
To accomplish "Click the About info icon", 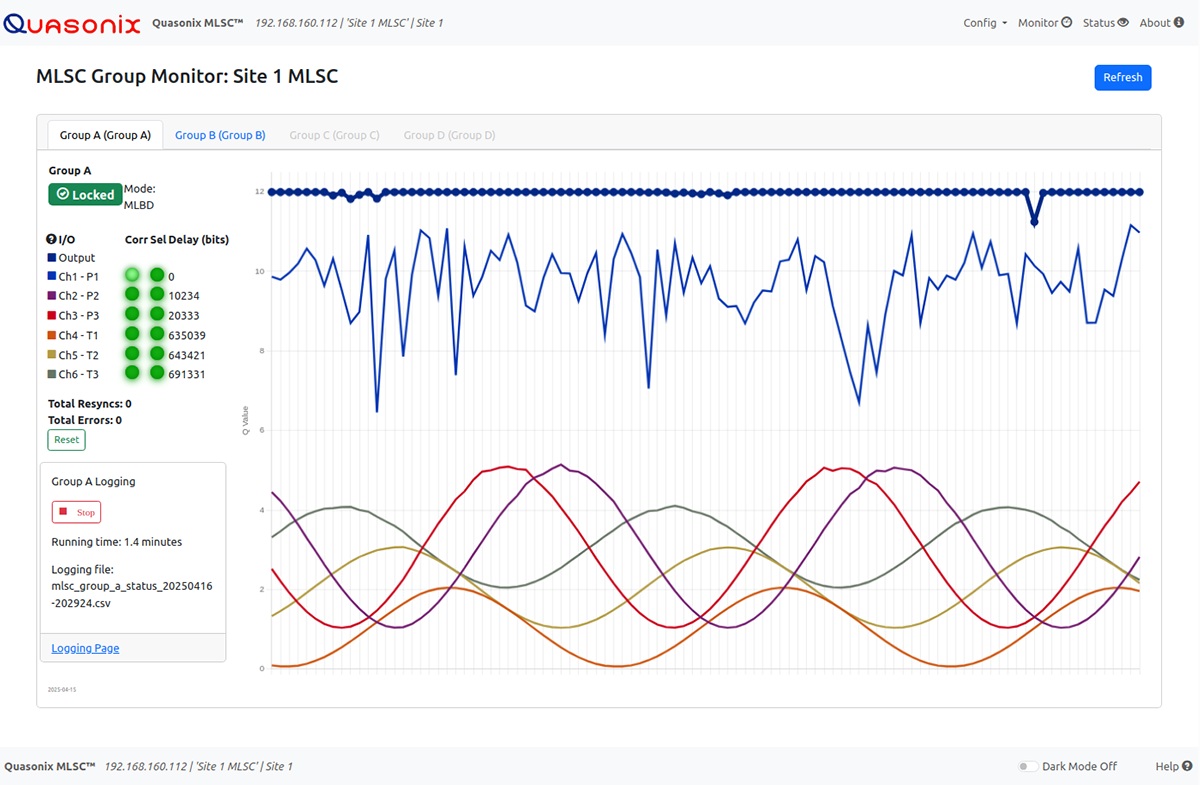I will click(x=1177, y=23).
